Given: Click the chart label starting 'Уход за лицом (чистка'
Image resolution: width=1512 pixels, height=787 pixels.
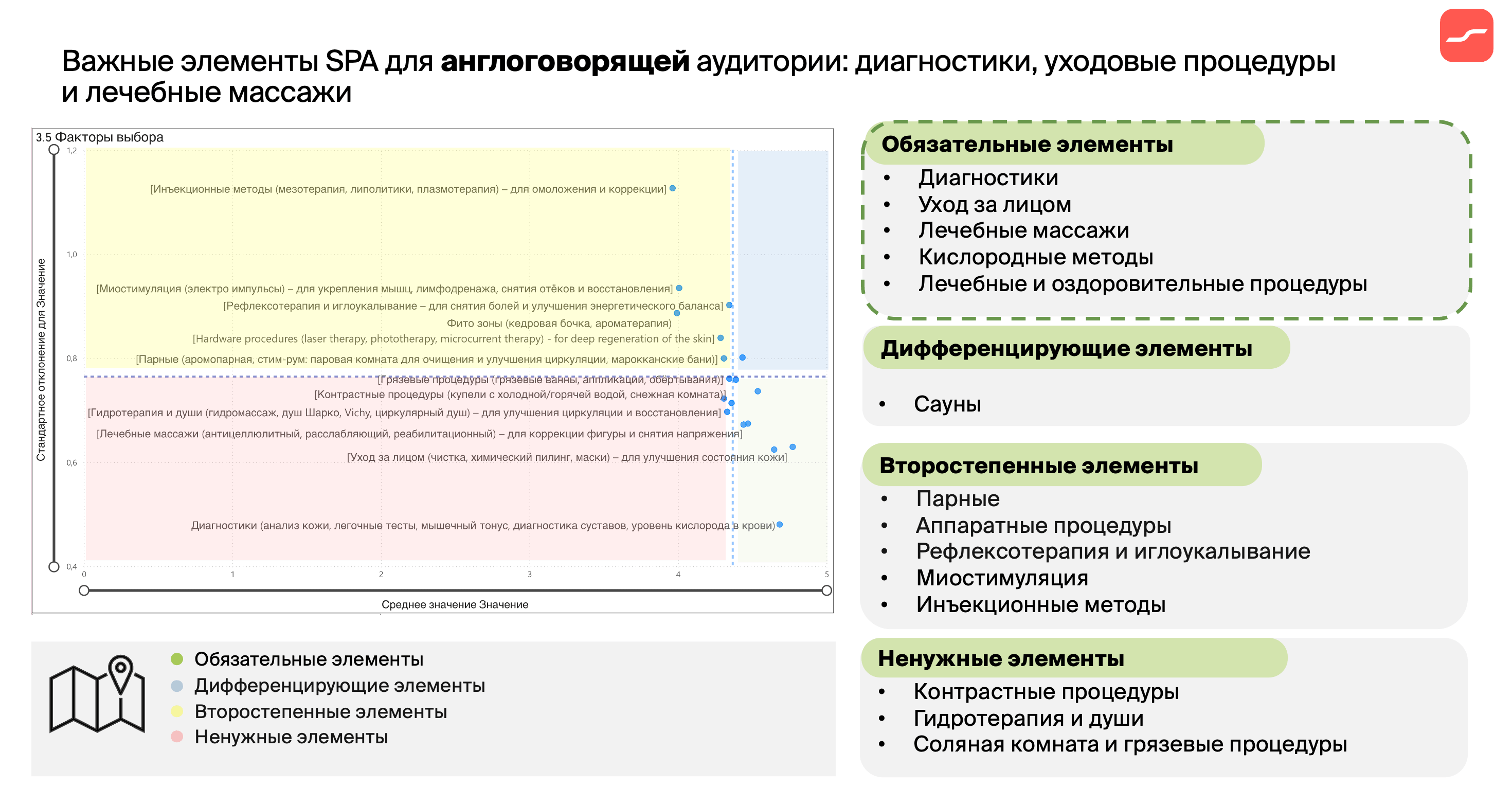Looking at the screenshot, I should (x=566, y=457).
